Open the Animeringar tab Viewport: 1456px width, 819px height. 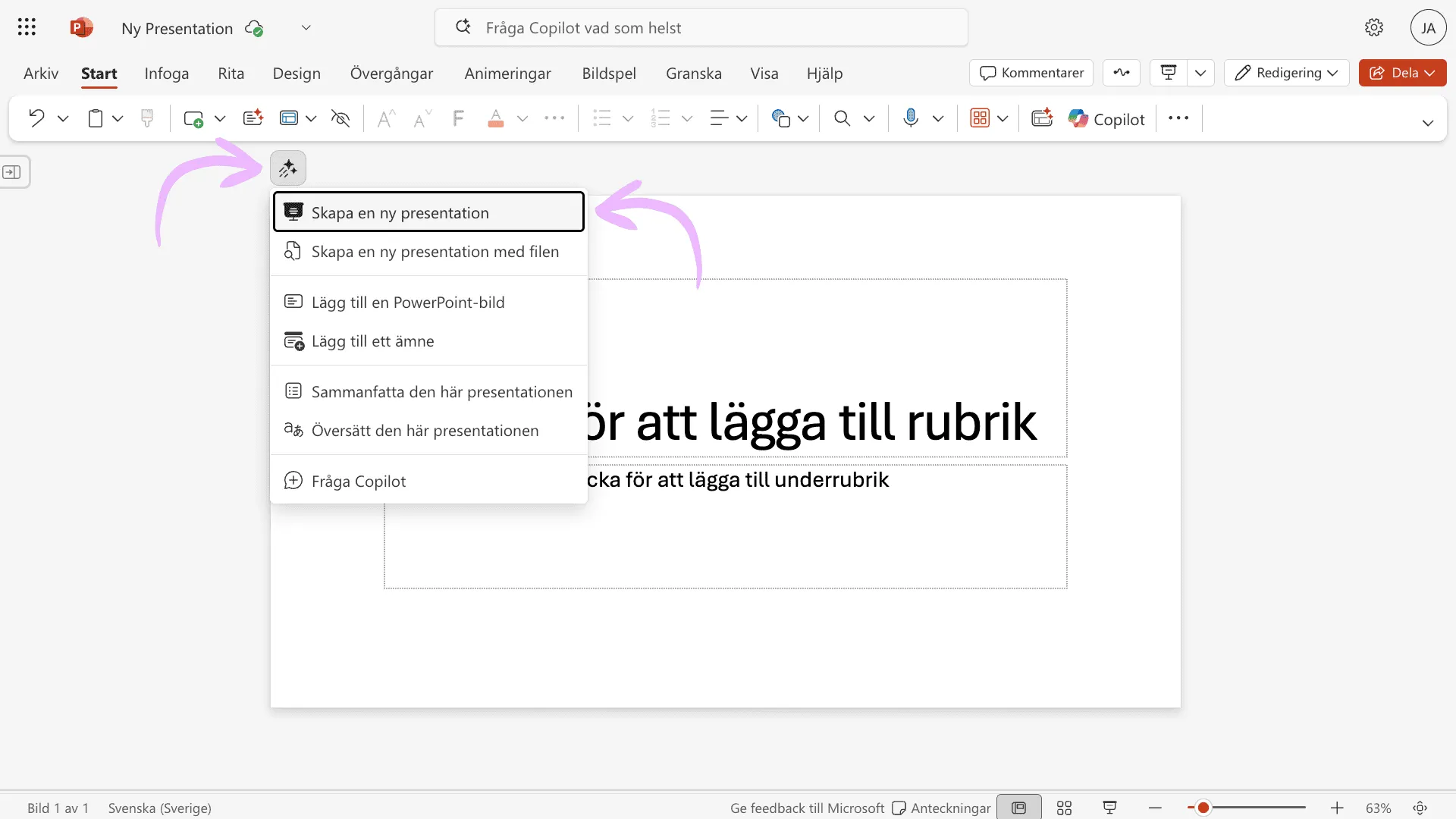tap(507, 74)
